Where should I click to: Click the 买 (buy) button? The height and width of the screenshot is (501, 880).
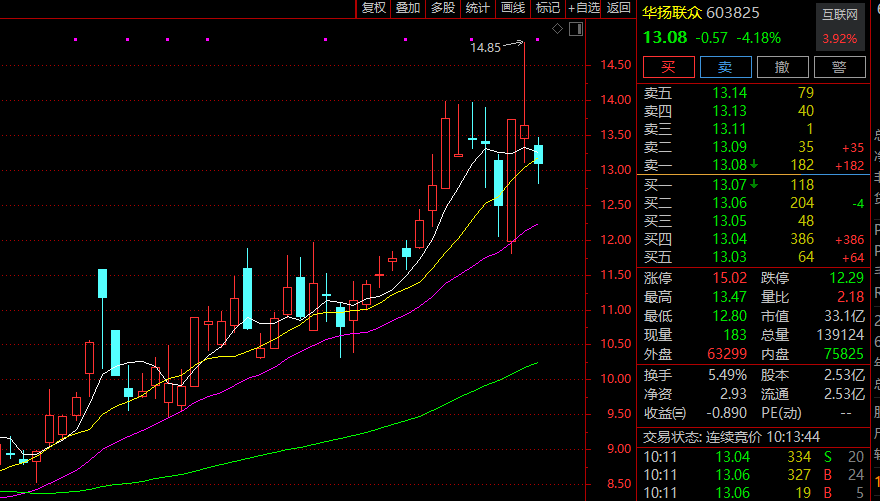[x=667, y=67]
